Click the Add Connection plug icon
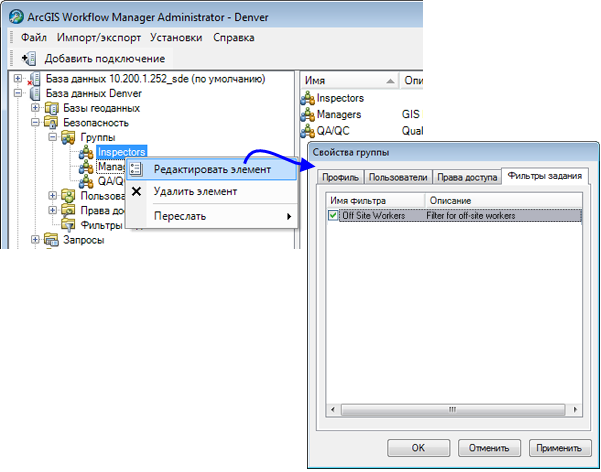This screenshot has width=601, height=472. 28,59
